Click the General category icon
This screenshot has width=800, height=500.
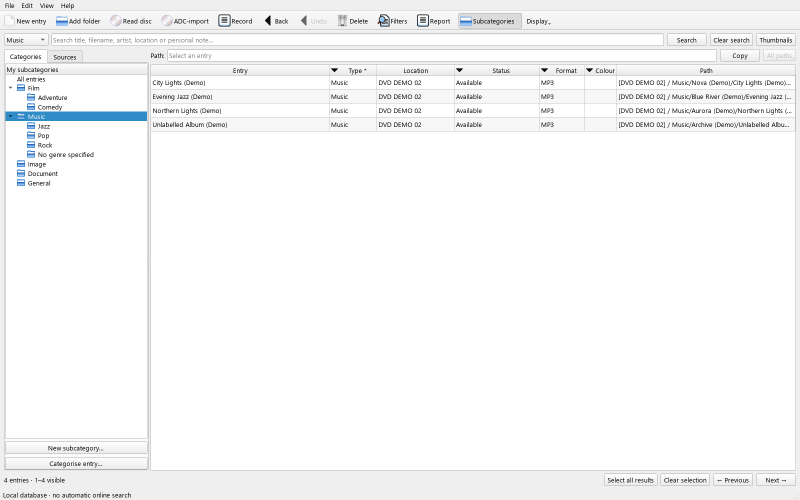[21, 183]
